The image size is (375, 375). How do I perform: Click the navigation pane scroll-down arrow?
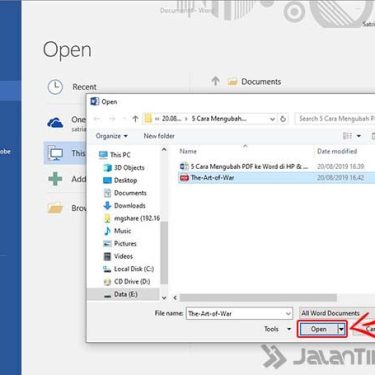(x=164, y=298)
